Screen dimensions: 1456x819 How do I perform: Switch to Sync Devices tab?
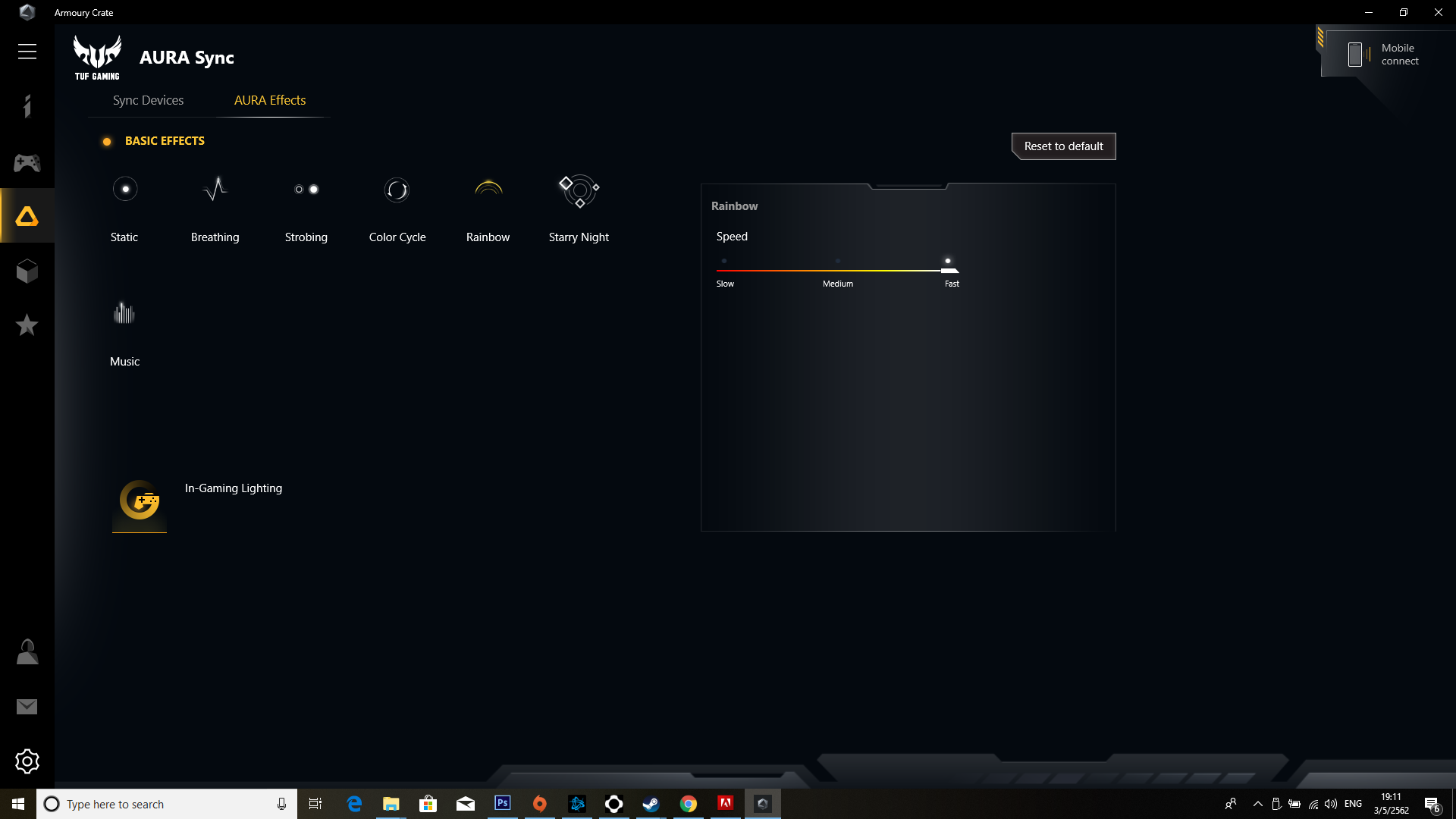point(149,100)
